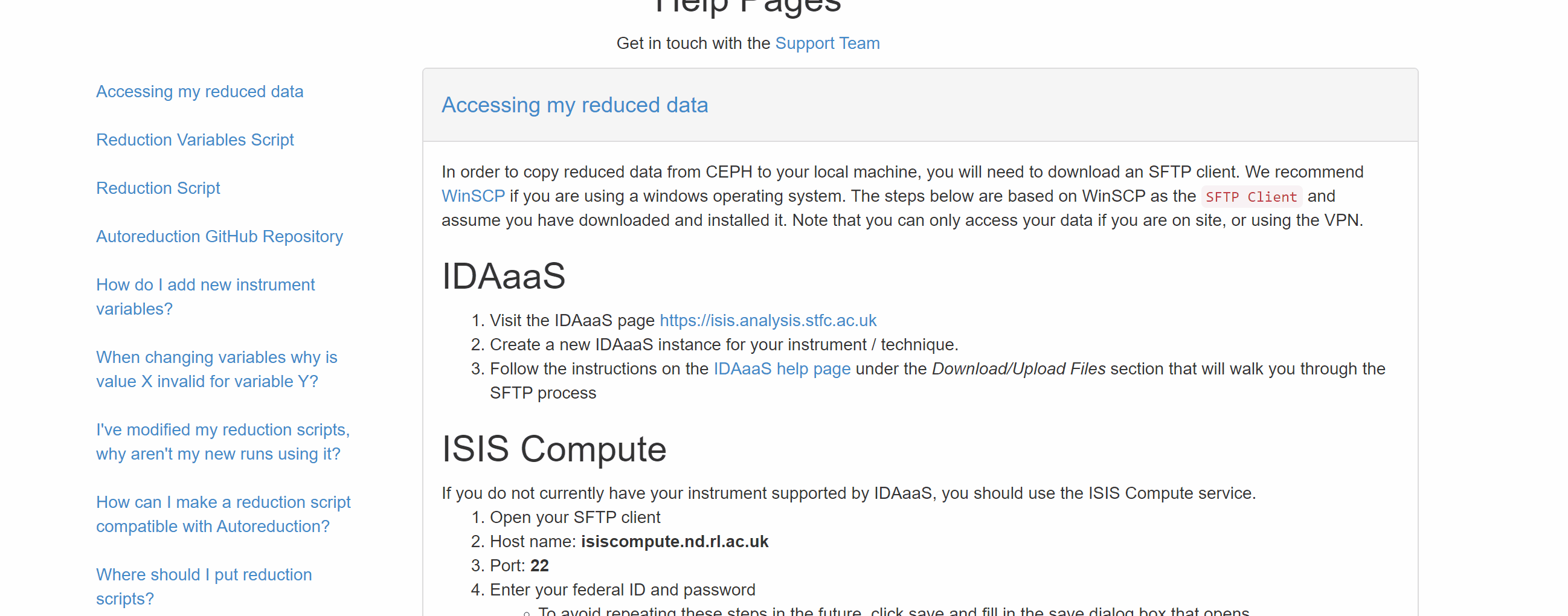1568x616 pixels.
Task: Visit the Autoreduction GitHub Repository
Action: click(219, 236)
